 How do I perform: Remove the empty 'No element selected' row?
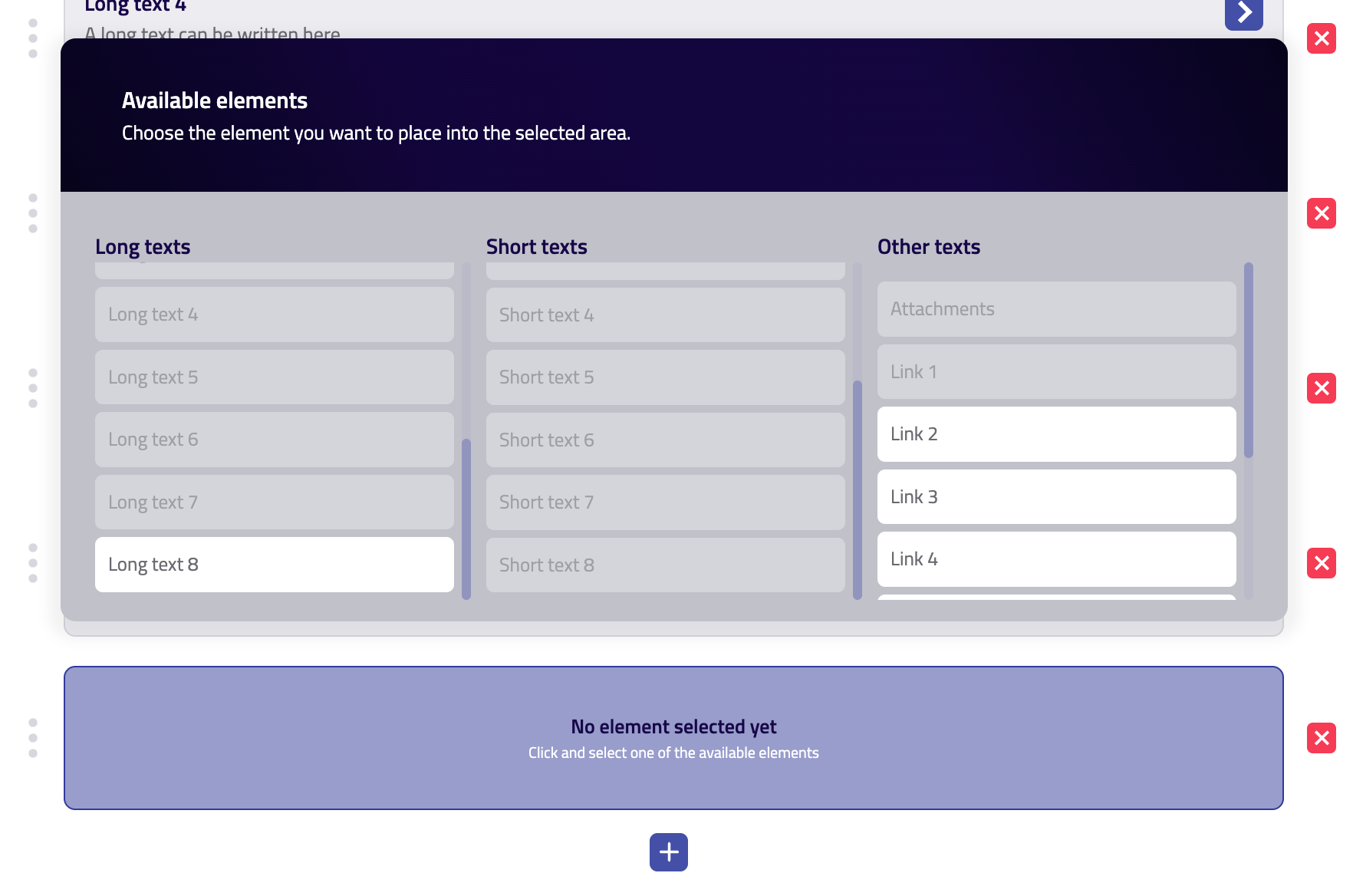(1321, 738)
